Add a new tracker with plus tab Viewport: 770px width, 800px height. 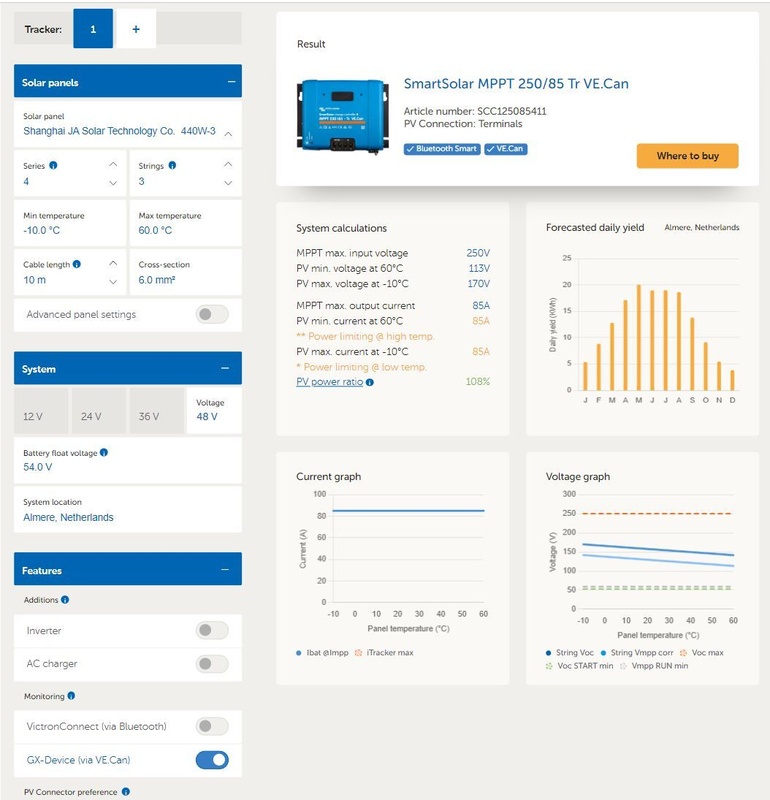click(136, 29)
